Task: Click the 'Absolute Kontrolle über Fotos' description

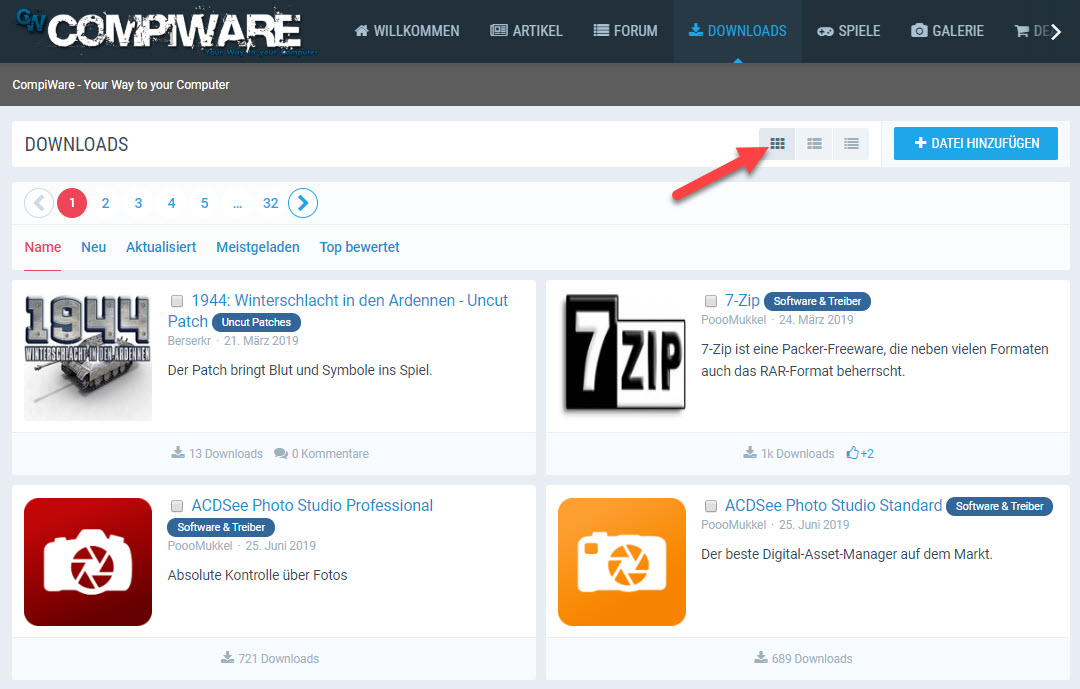Action: click(258, 575)
